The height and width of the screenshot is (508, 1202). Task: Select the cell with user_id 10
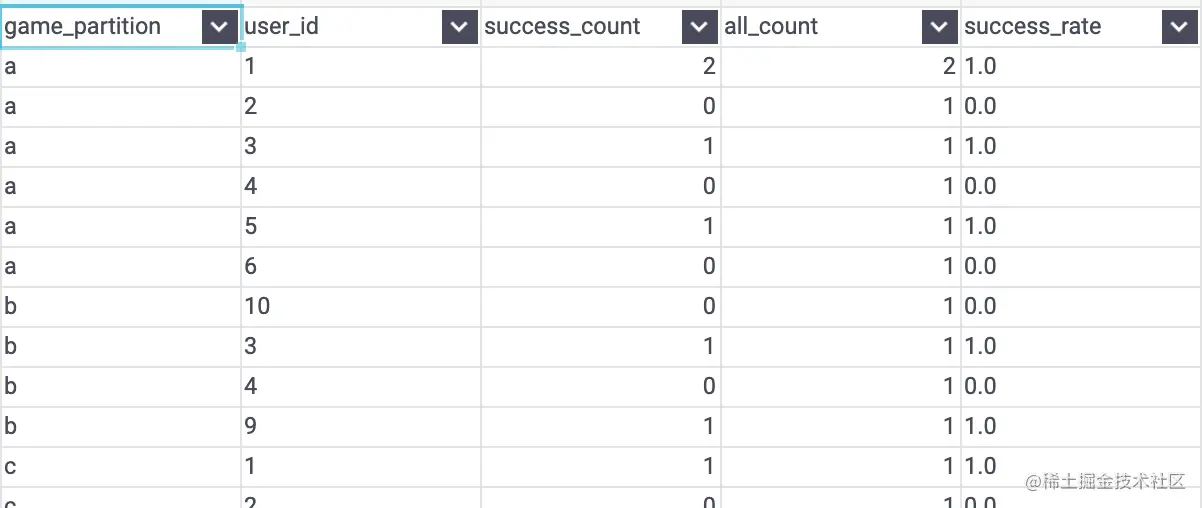(361, 306)
